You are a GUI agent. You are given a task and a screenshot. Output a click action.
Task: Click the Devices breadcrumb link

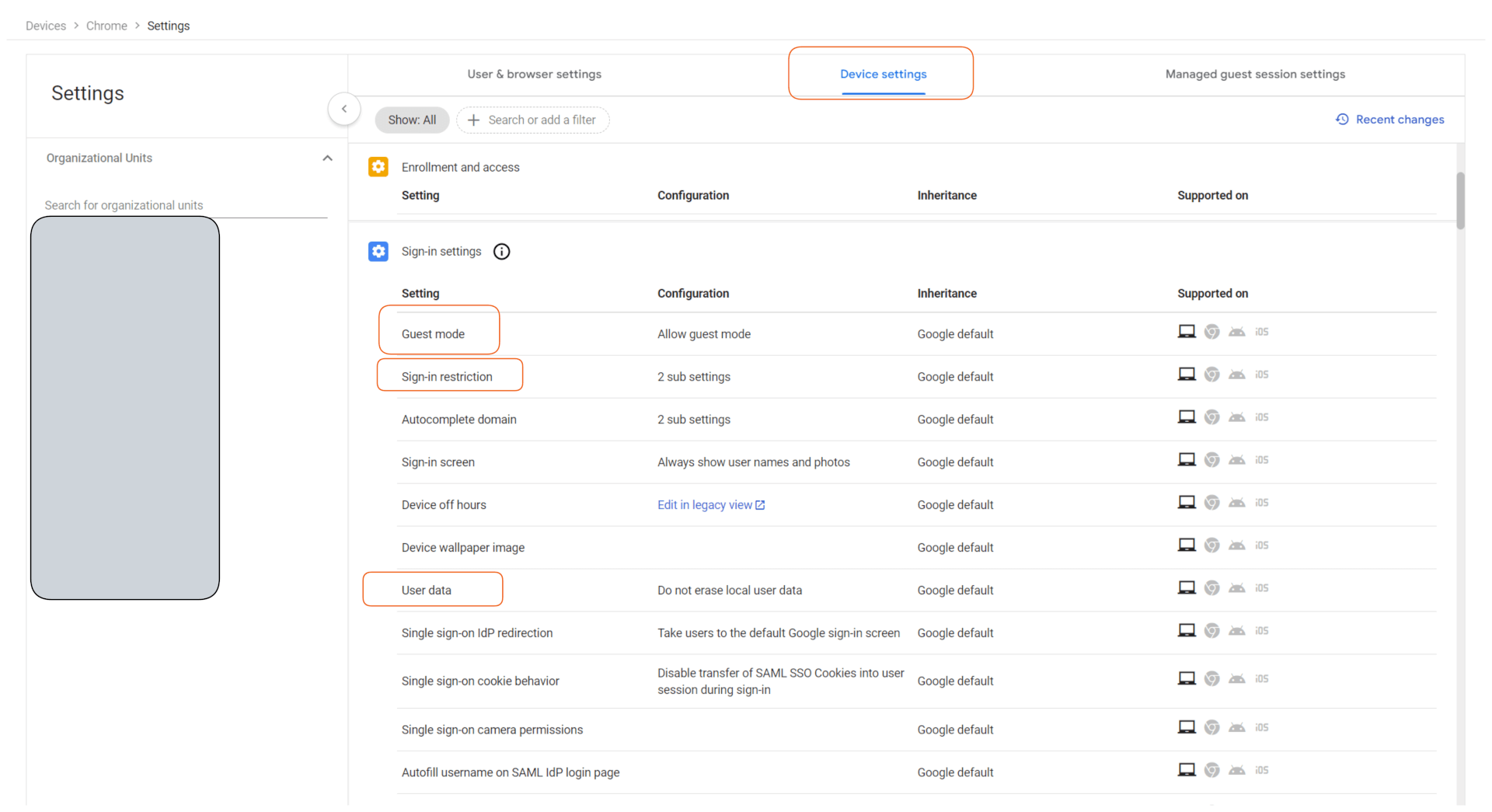[x=46, y=25]
